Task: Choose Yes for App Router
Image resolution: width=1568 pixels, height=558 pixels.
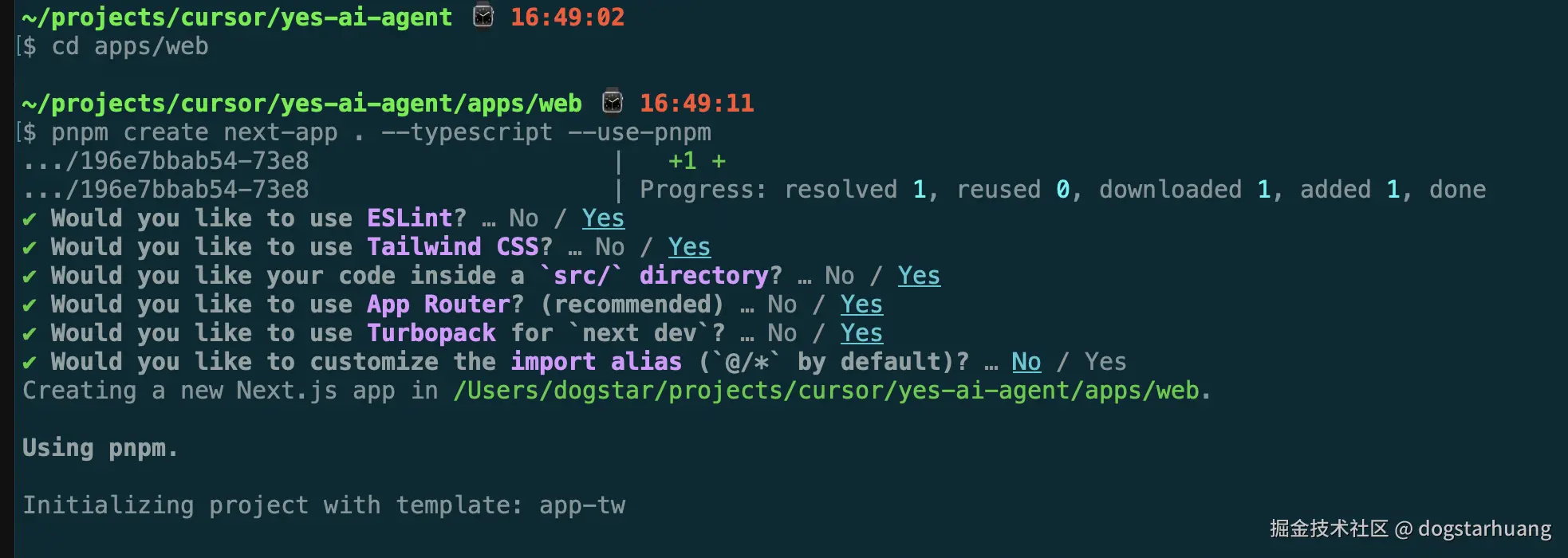Action: pos(861,305)
